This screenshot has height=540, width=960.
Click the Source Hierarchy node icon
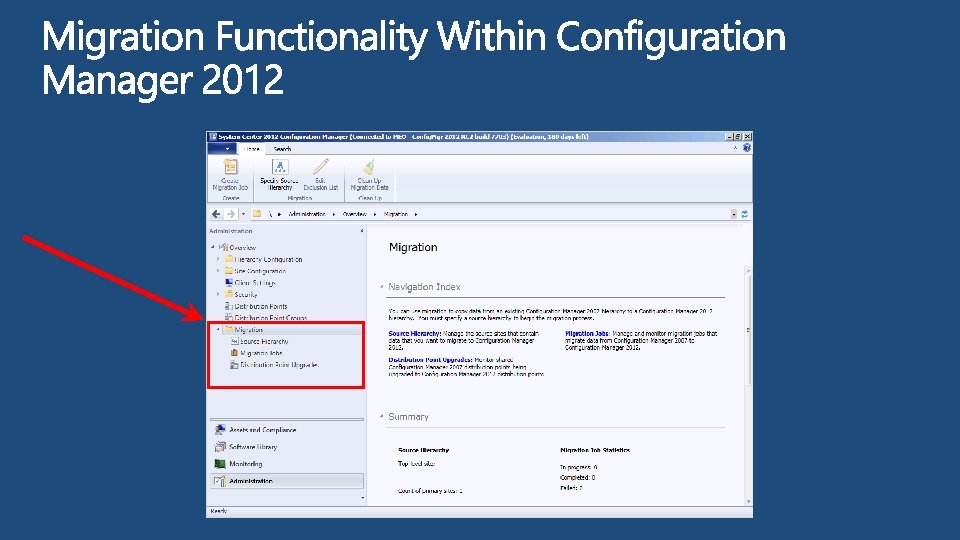click(234, 341)
